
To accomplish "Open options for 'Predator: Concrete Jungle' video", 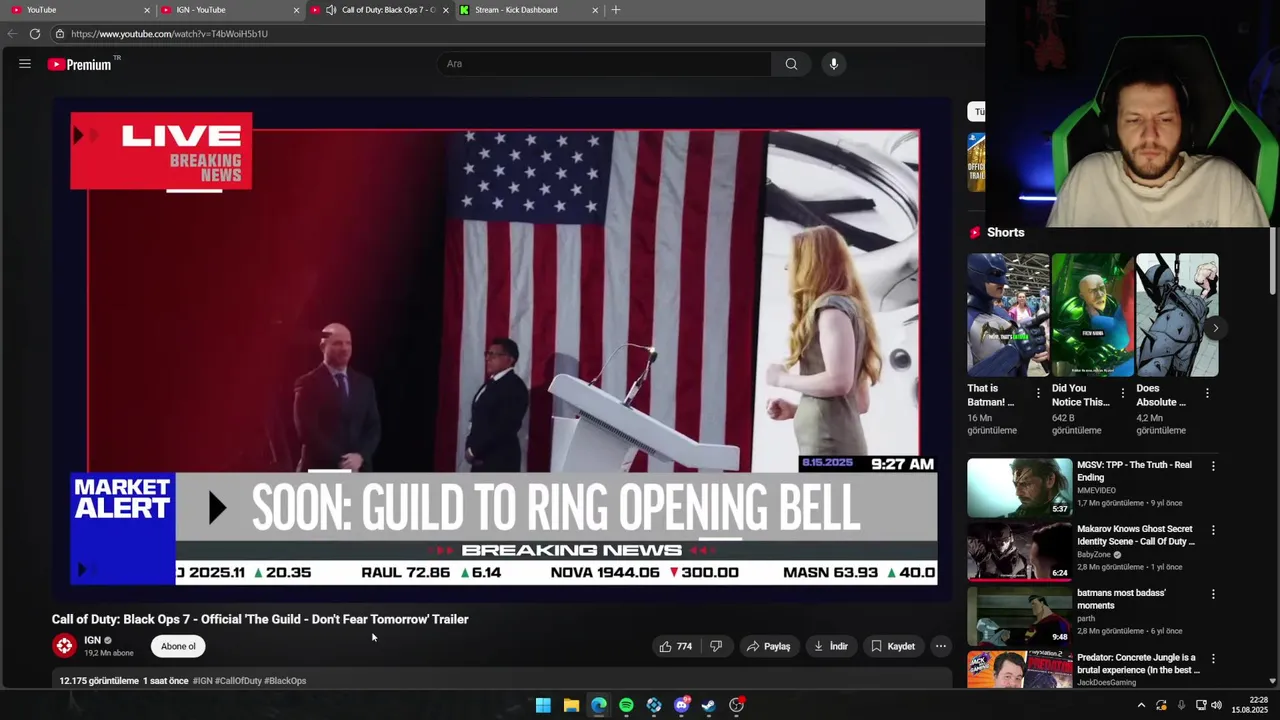I will 1213,659.
